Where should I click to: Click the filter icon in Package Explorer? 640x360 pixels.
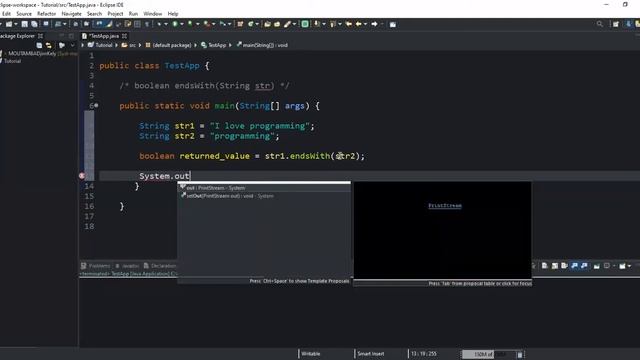coord(62,45)
